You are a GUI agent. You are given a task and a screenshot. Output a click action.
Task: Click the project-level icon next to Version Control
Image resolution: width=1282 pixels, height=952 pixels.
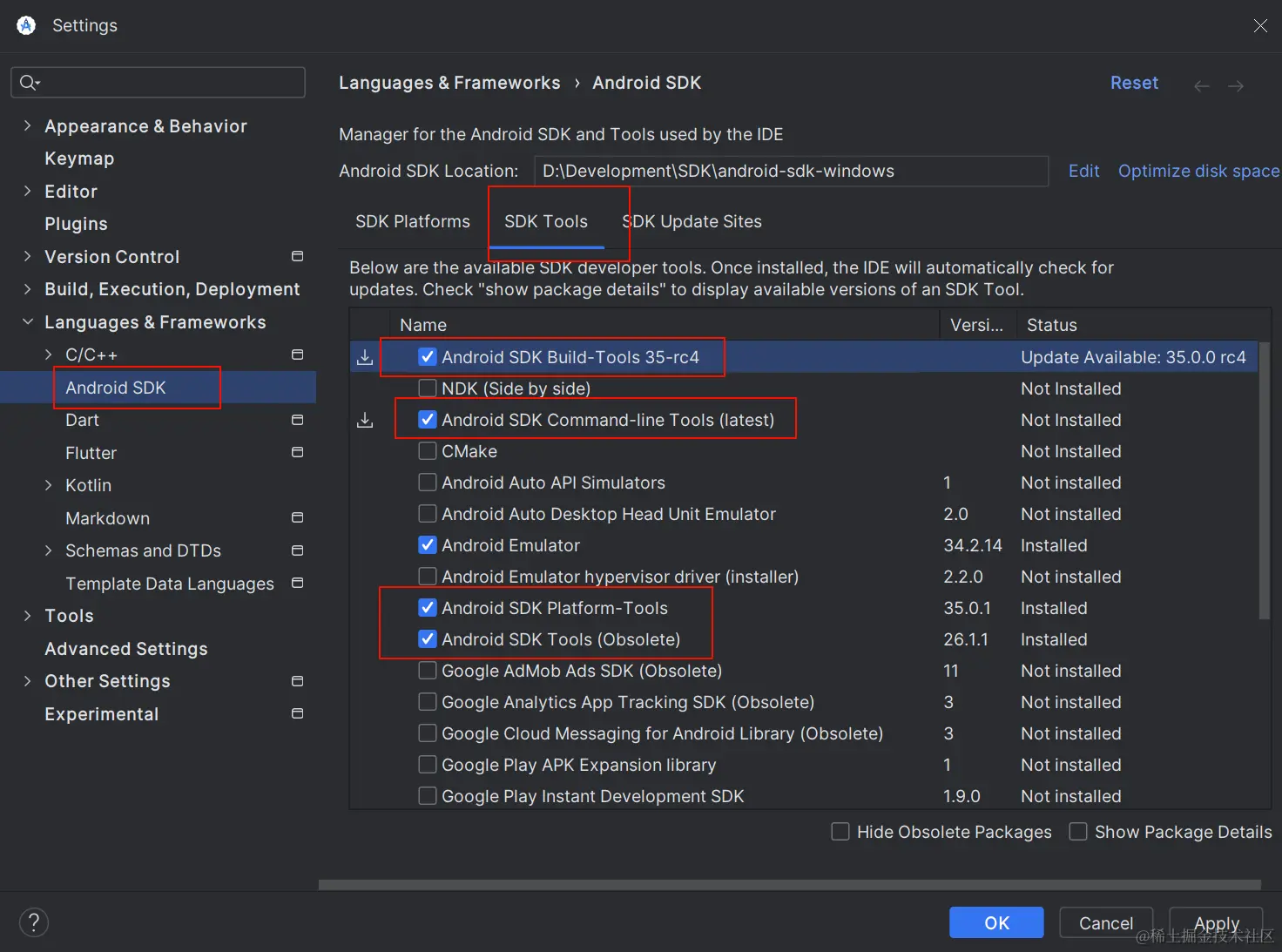tap(297, 256)
